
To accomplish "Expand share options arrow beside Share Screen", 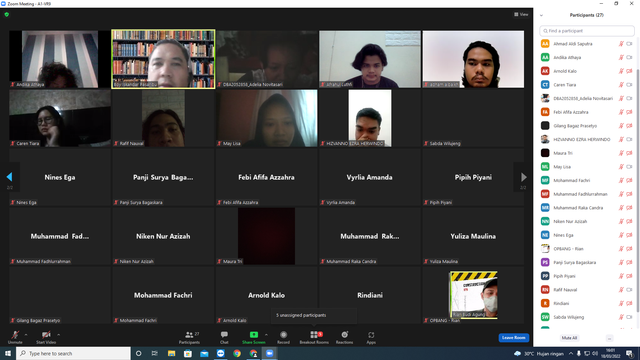I will (x=266, y=335).
